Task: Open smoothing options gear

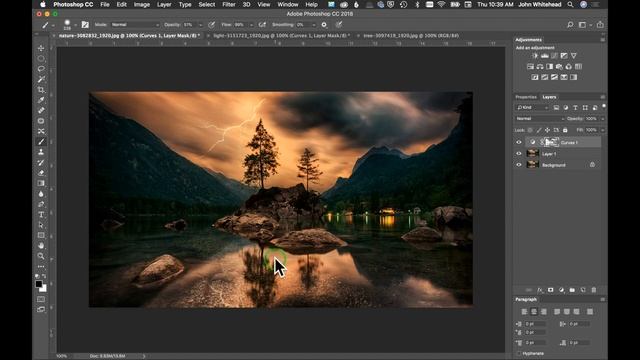Action: [324, 24]
